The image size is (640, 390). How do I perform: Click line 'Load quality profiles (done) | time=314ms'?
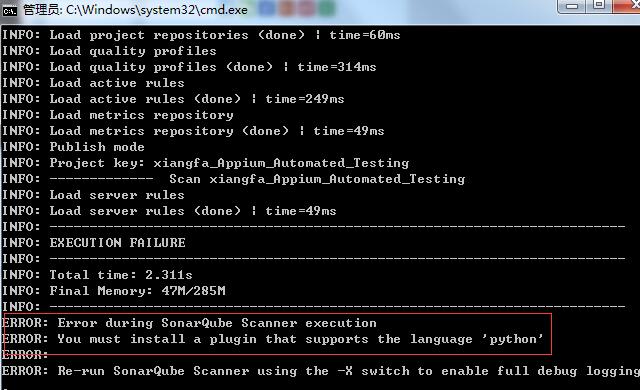click(189, 67)
